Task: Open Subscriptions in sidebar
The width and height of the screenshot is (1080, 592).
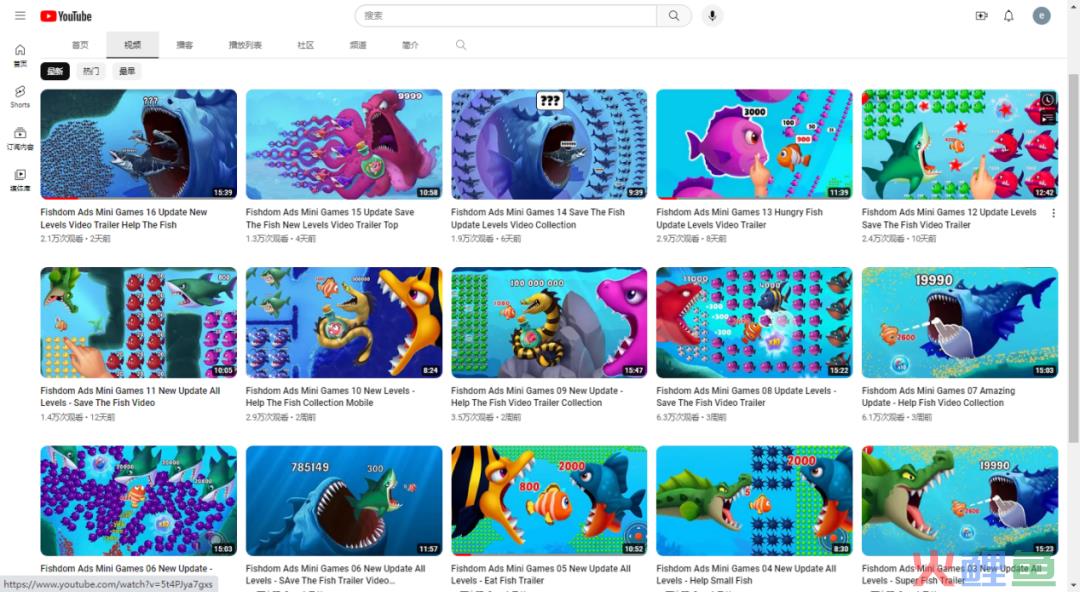Action: pos(20,138)
